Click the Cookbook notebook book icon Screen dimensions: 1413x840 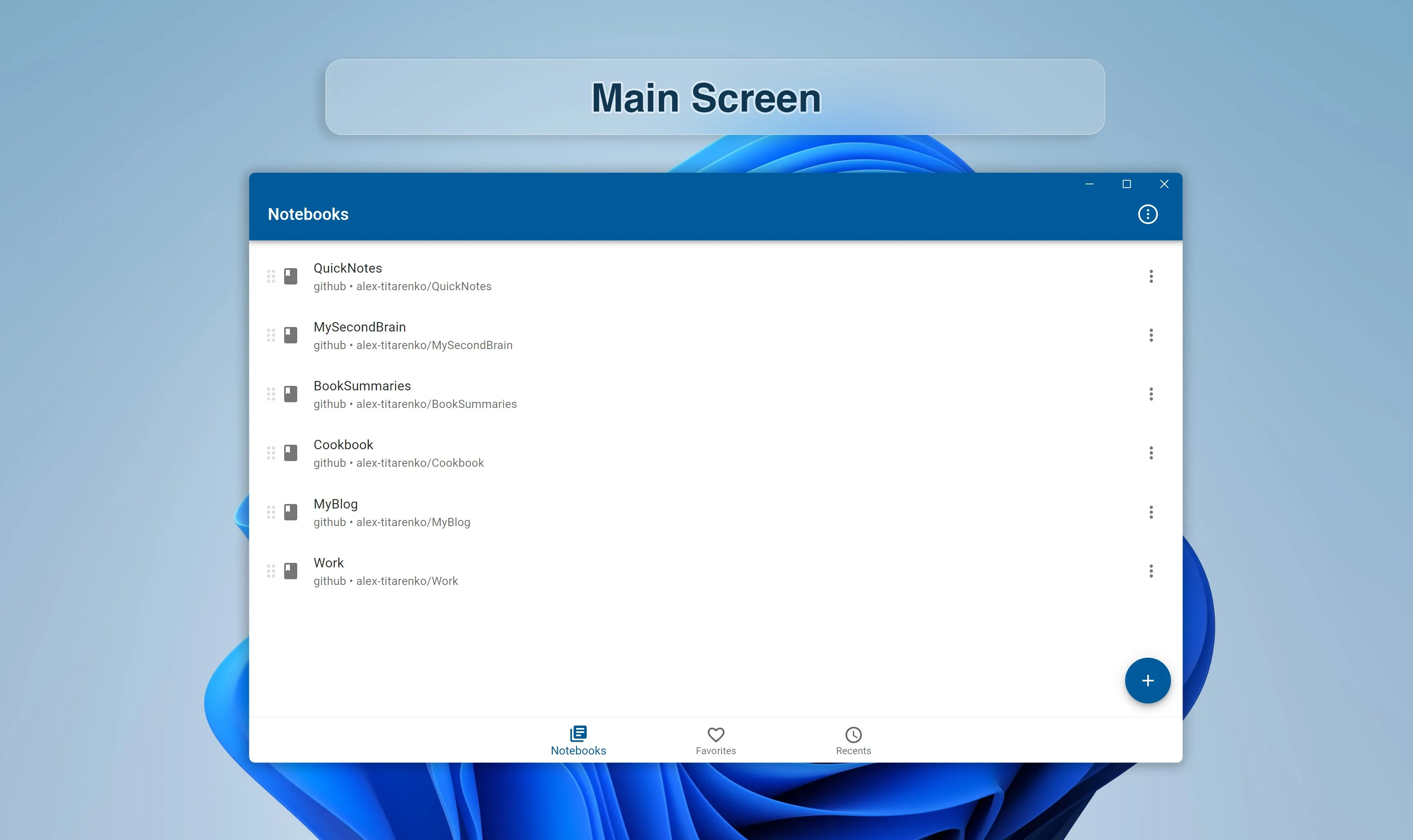pyautogui.click(x=290, y=453)
